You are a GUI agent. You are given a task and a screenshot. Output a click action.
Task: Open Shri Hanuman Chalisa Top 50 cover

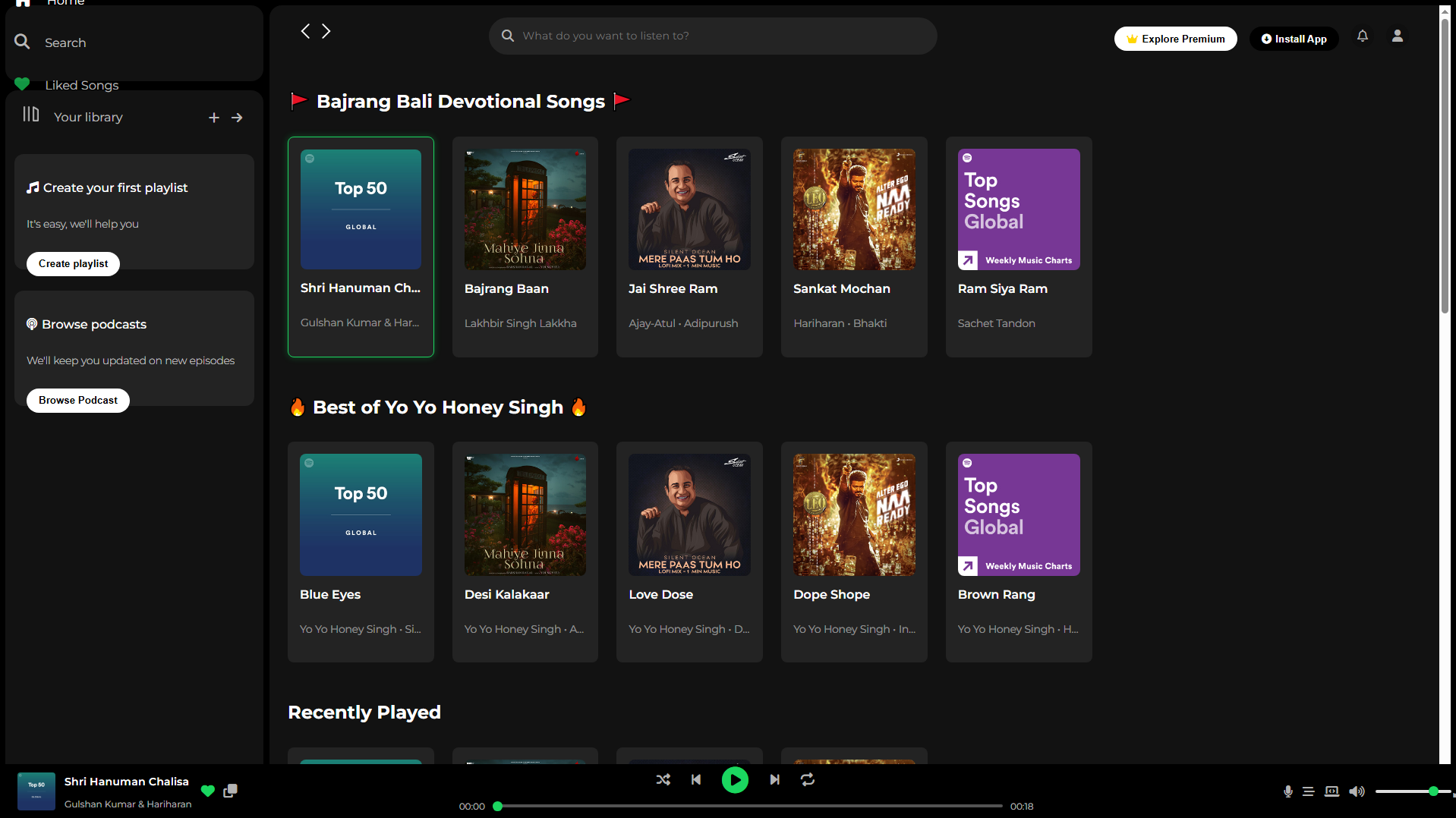click(361, 209)
